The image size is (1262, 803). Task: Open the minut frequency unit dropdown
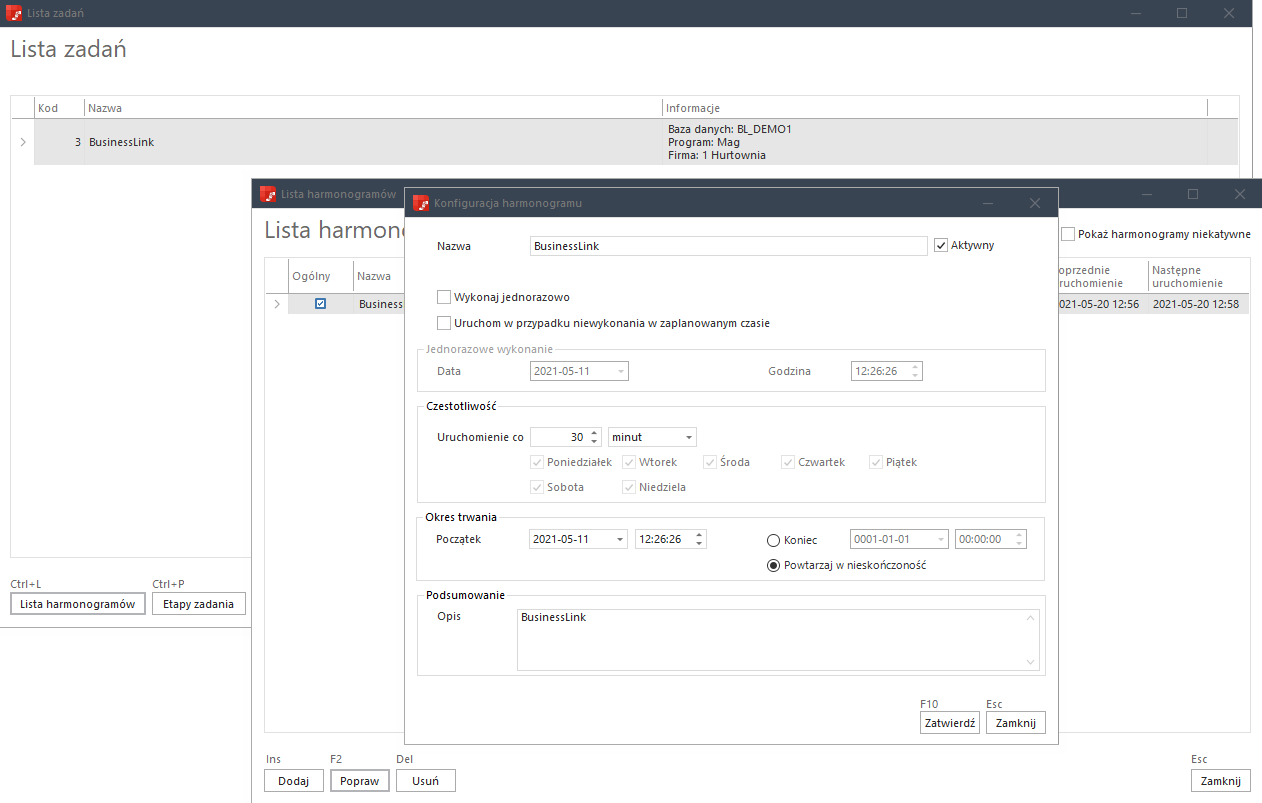pos(689,437)
